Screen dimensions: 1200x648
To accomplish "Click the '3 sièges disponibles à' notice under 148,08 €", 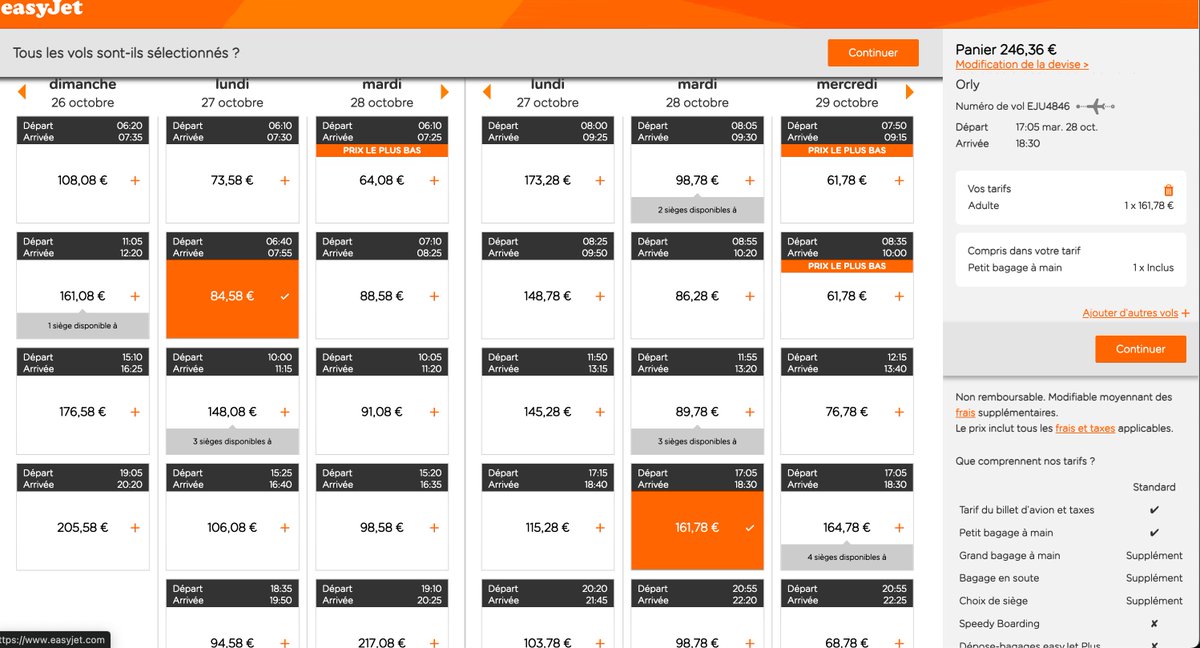I will pyautogui.click(x=232, y=441).
